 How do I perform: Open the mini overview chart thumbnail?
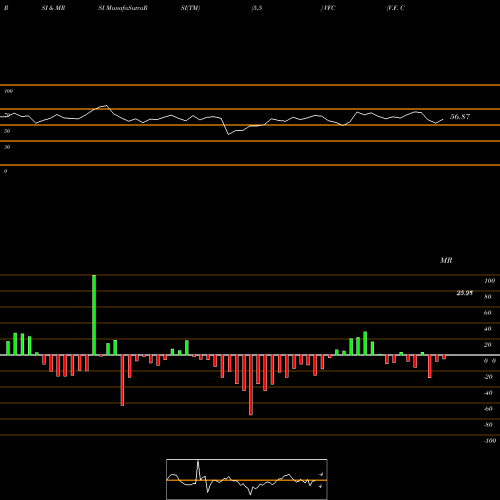[247, 479]
